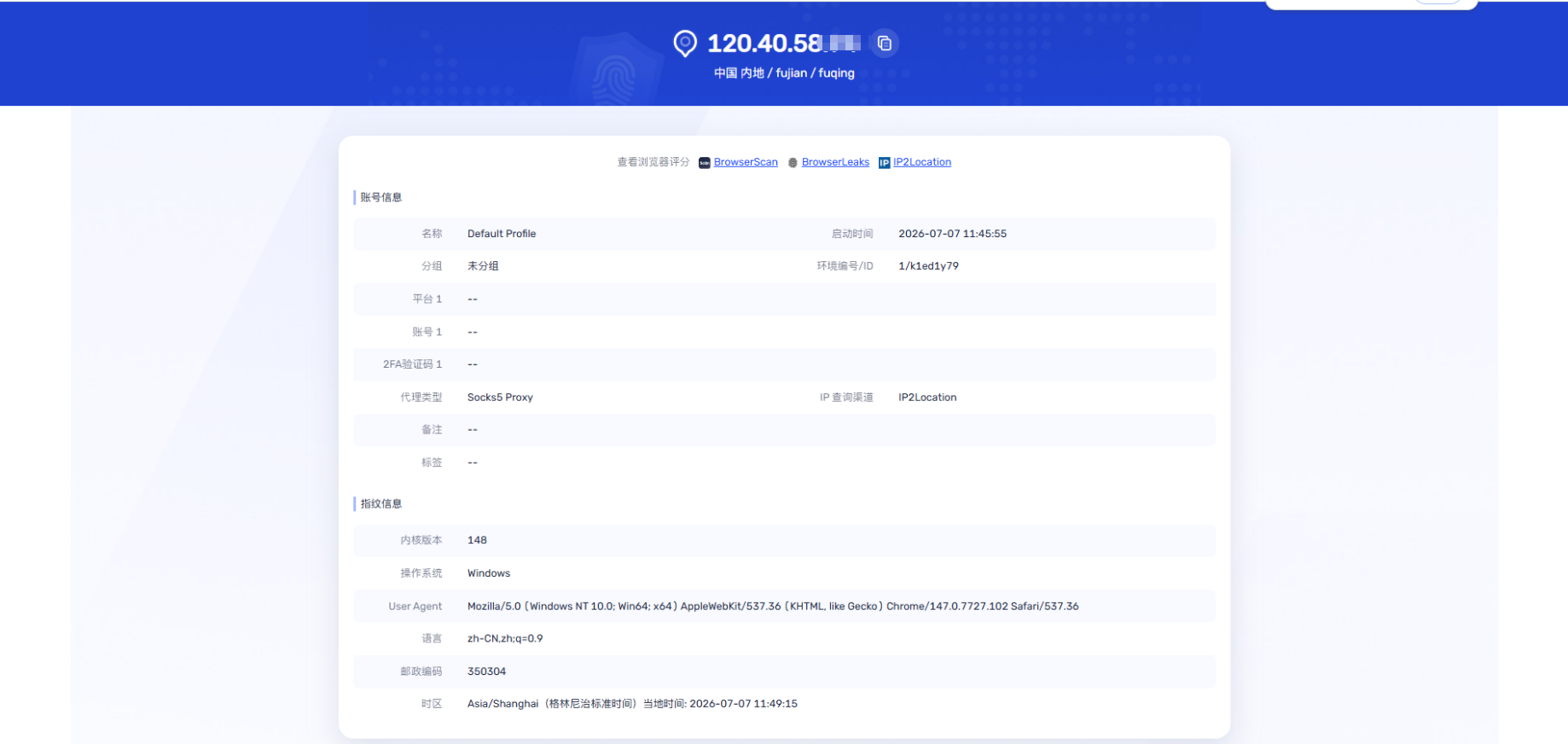Click the IP2Location logo icon
This screenshot has height=744, width=1568.
click(885, 163)
